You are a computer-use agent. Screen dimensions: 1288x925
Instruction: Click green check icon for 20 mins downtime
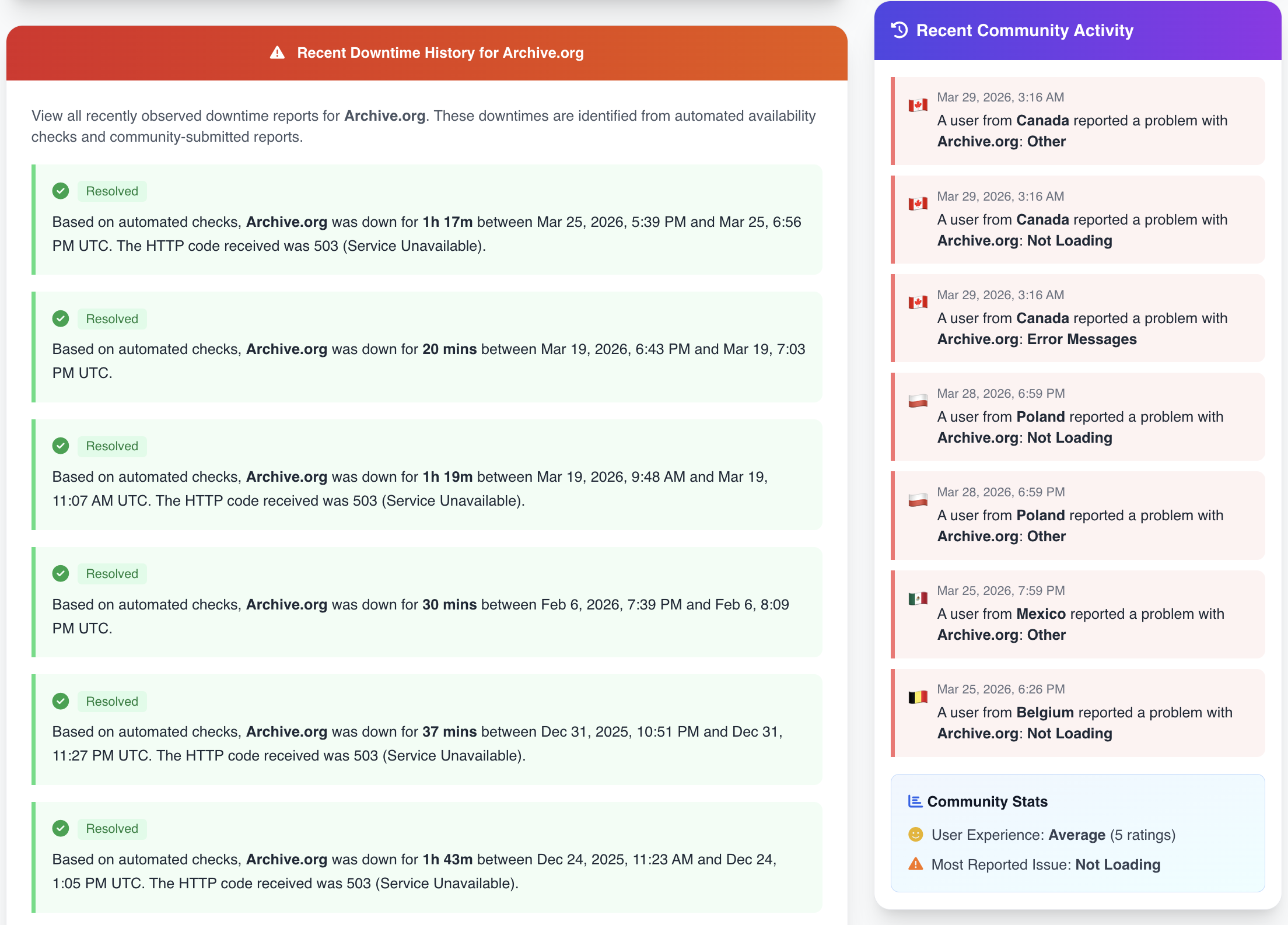click(x=61, y=318)
